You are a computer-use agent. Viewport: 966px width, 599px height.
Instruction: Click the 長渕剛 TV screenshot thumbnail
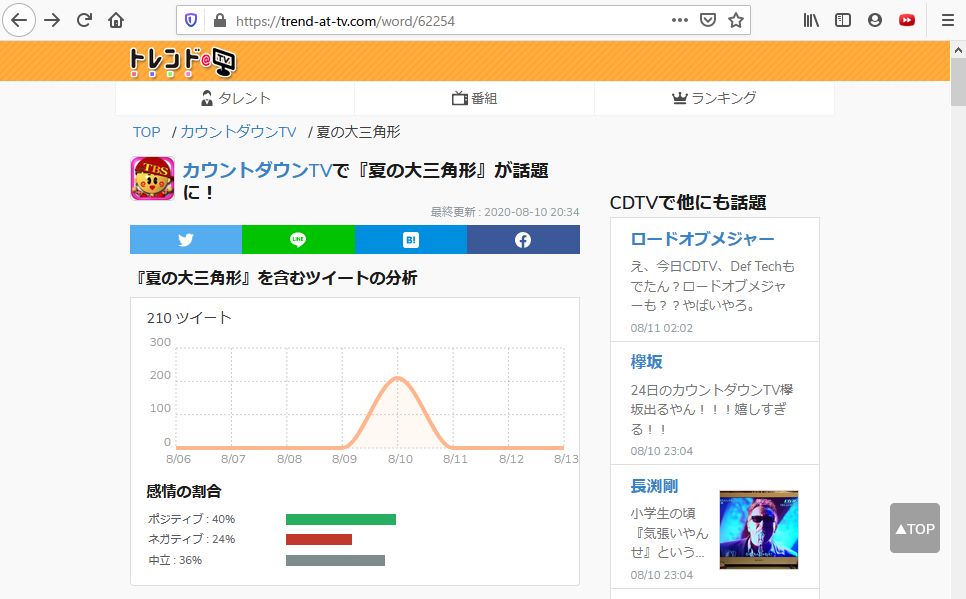[758, 530]
